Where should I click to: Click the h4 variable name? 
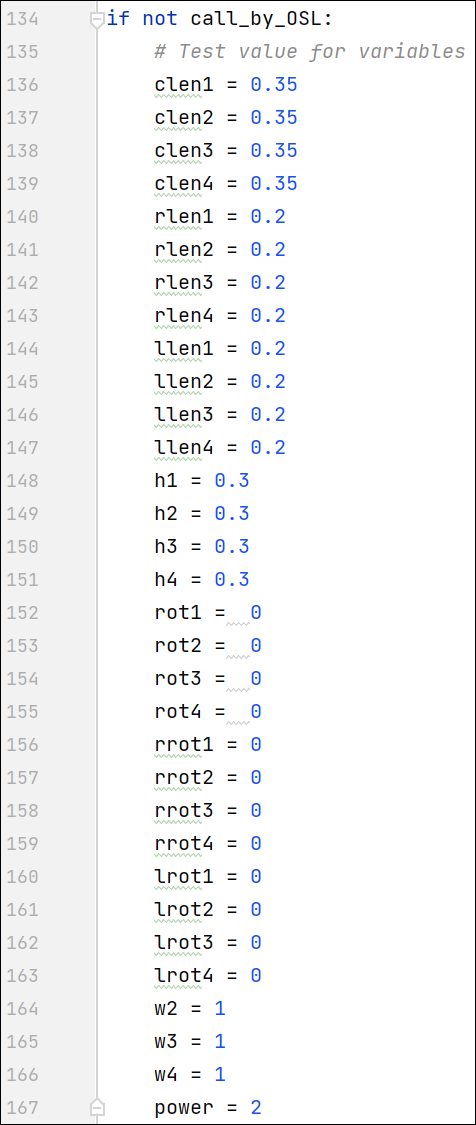pos(166,580)
